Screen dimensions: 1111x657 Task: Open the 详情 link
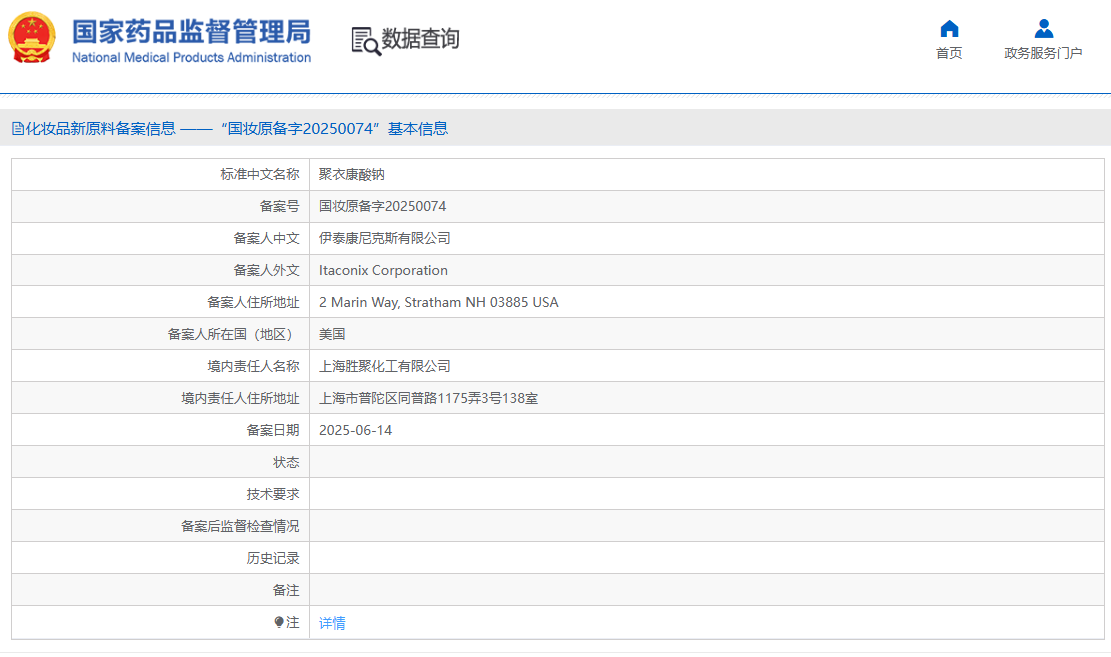(332, 623)
